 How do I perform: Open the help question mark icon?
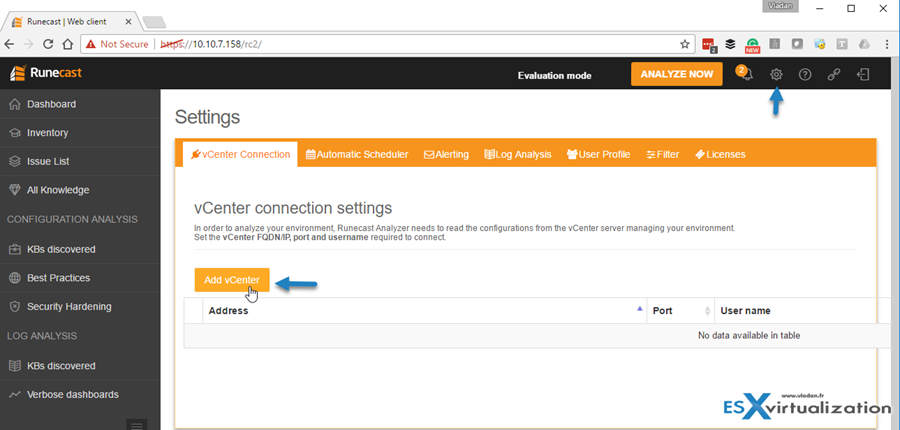805,74
